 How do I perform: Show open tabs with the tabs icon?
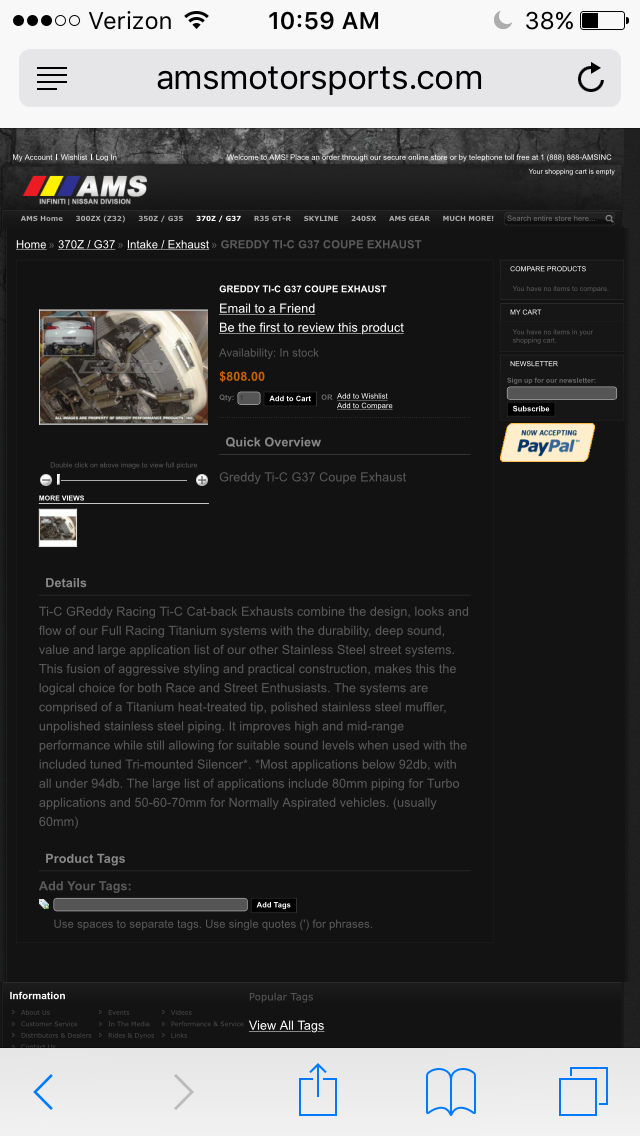[583, 1091]
